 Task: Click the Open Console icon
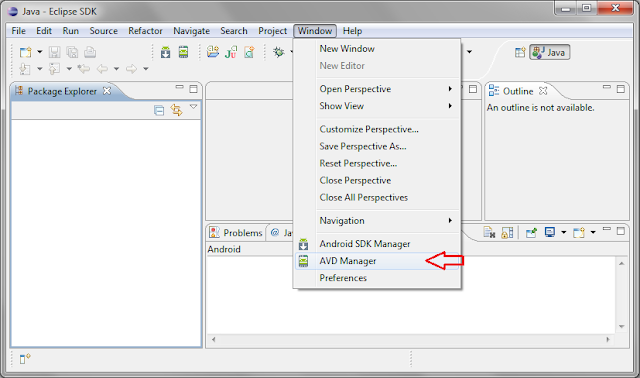point(579,233)
